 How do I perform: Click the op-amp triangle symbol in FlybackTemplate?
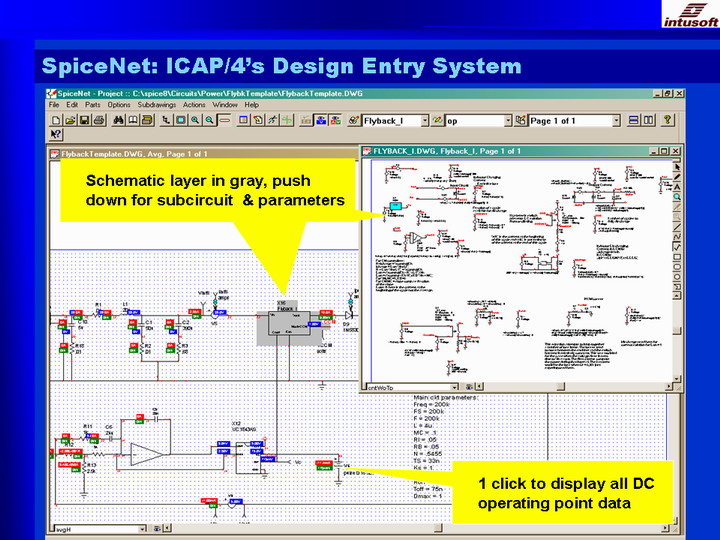pos(146,454)
